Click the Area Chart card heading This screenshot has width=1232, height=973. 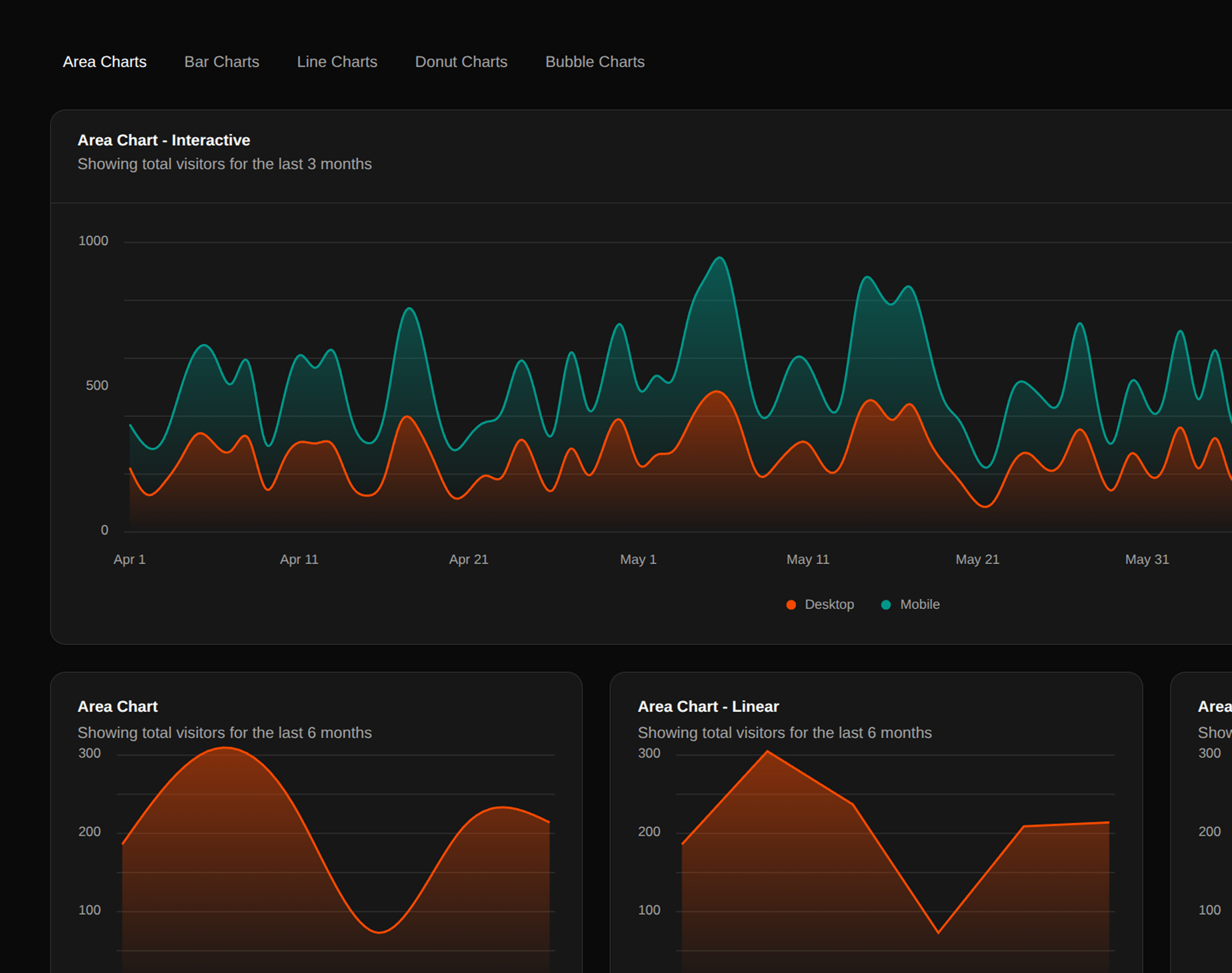pos(117,706)
